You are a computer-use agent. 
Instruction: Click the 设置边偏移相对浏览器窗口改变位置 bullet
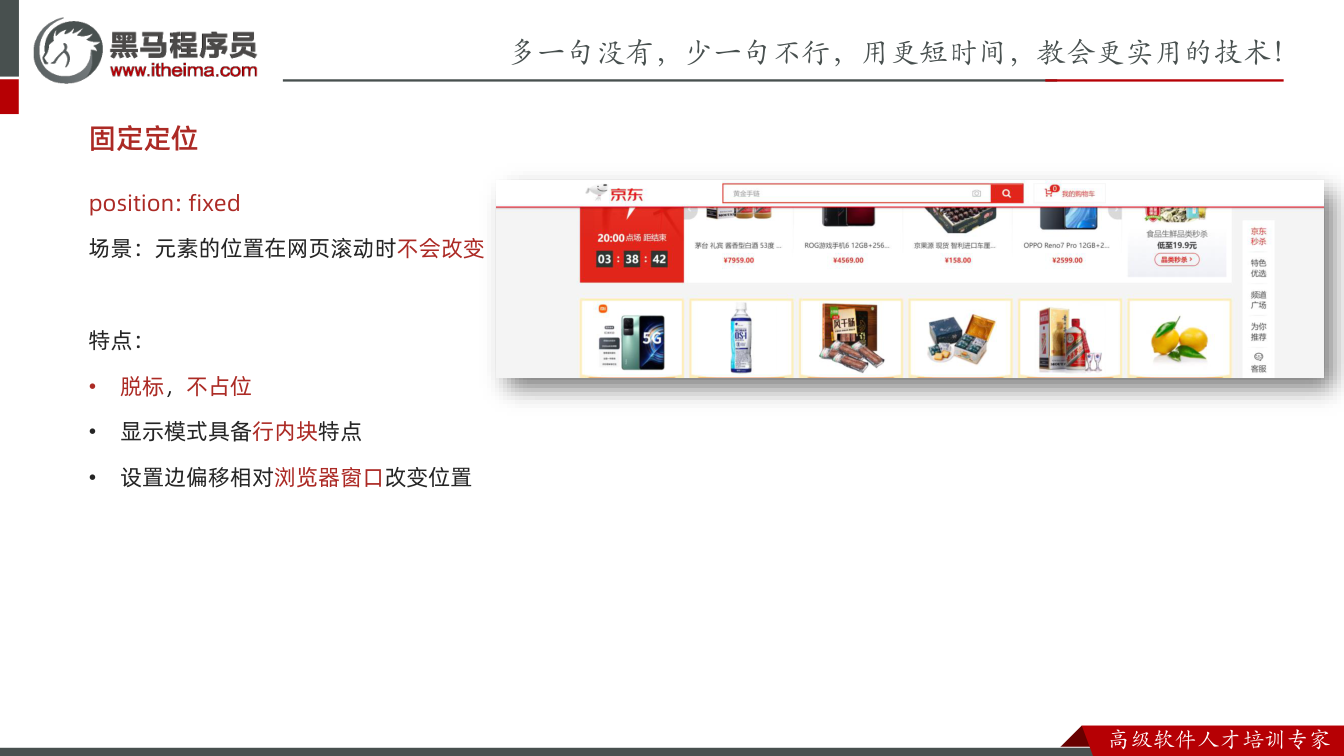[x=296, y=478]
